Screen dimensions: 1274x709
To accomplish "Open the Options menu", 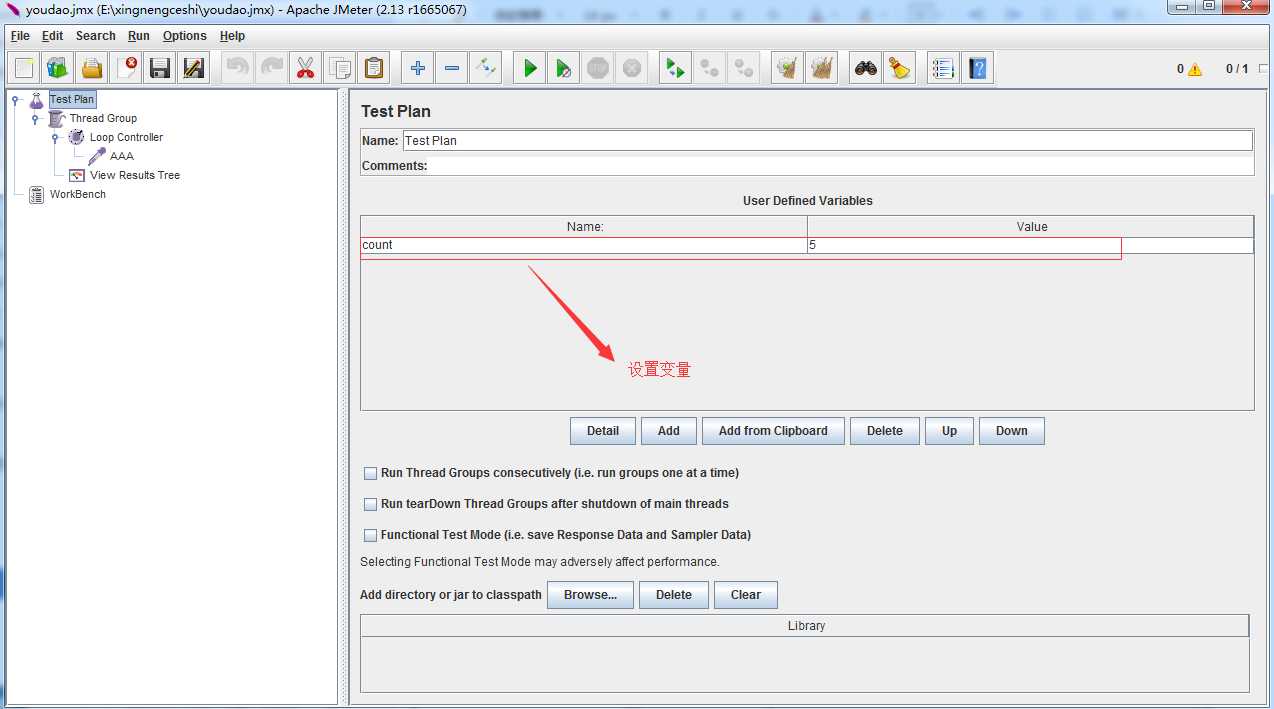I will click(185, 36).
